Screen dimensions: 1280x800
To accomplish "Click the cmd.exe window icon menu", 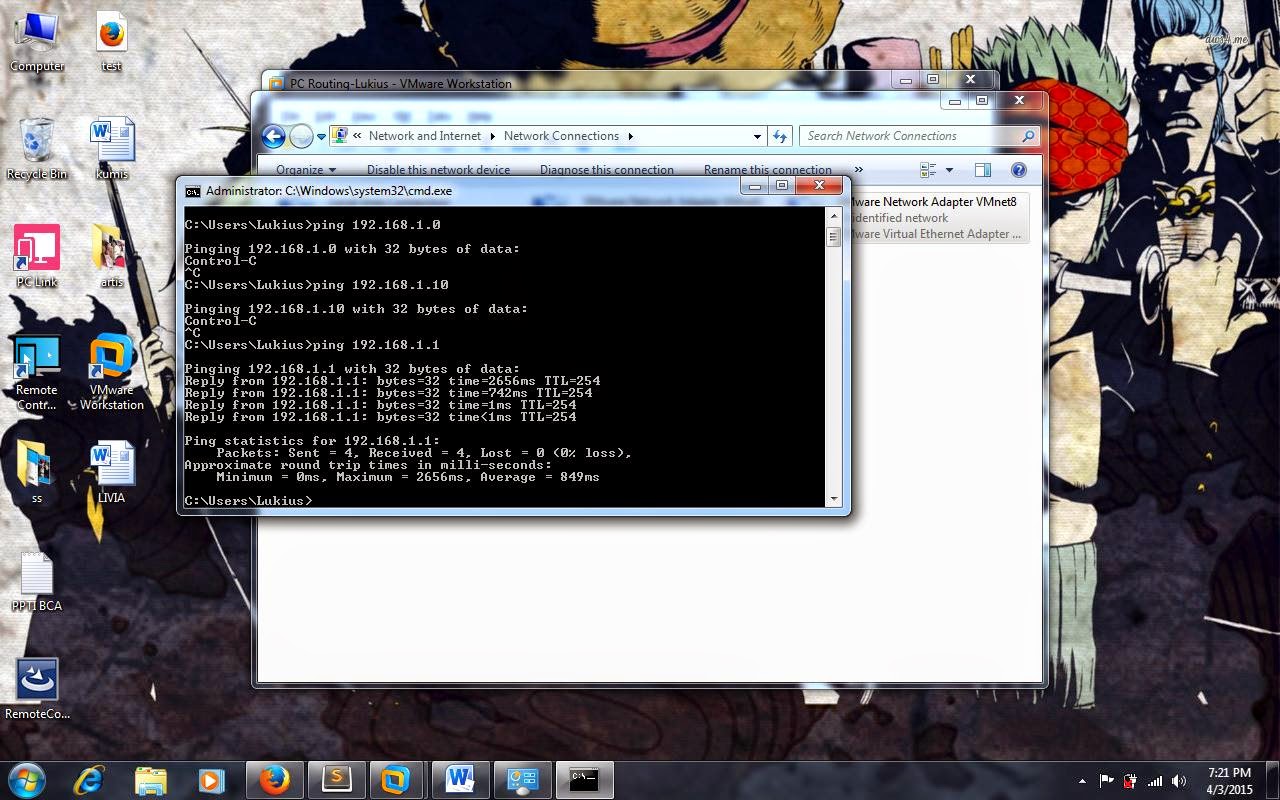I will (193, 191).
